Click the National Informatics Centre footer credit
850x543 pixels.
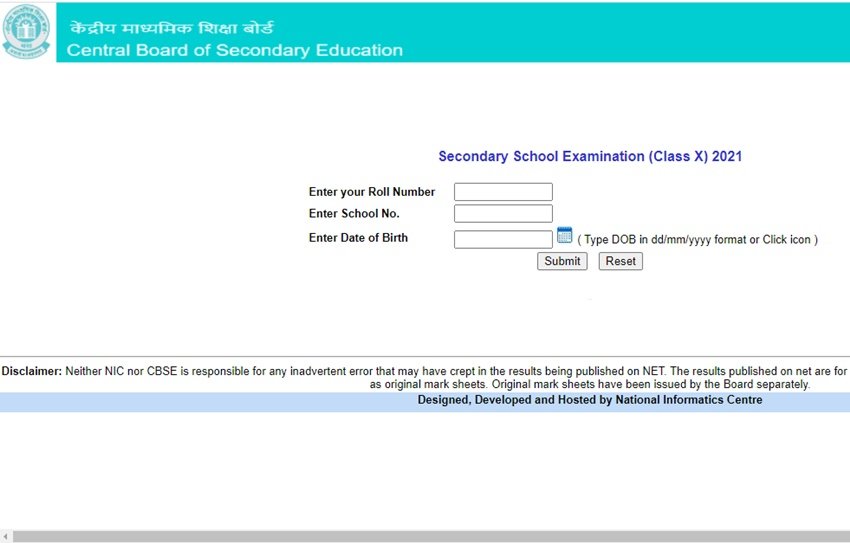click(590, 400)
